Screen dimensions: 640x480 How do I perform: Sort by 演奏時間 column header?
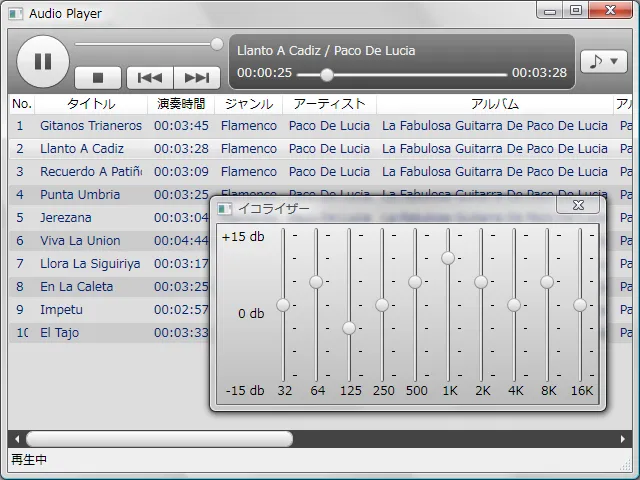point(181,104)
